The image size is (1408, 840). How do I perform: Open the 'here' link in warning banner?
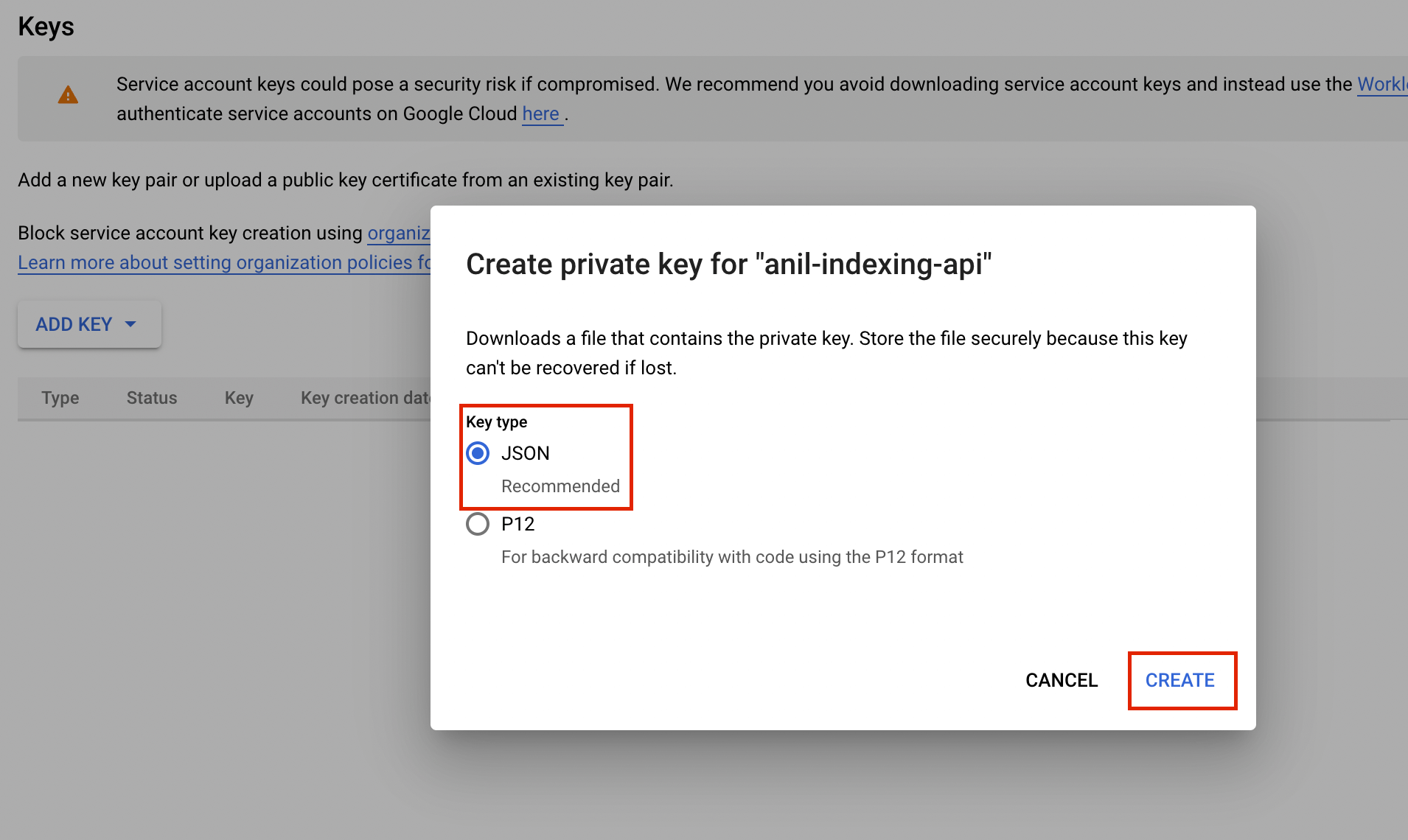click(x=543, y=113)
